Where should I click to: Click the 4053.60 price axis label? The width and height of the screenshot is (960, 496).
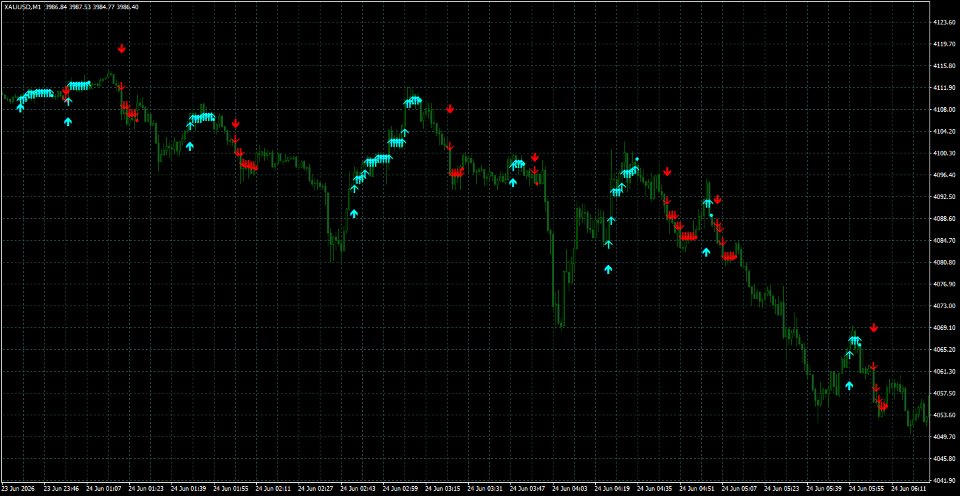[x=944, y=415]
